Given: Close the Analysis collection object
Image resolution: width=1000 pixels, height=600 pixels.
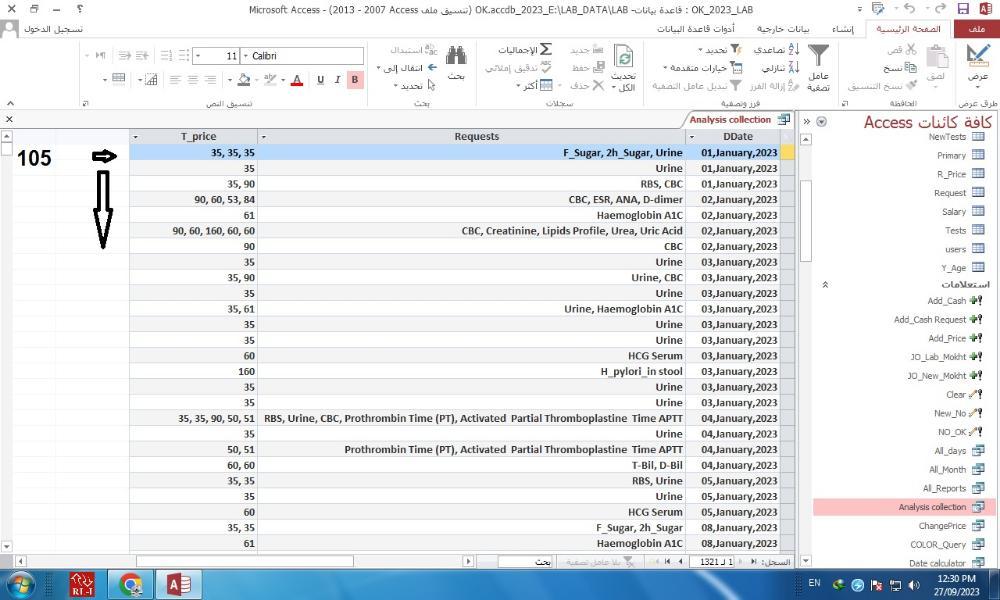Looking at the screenshot, I should point(9,119).
